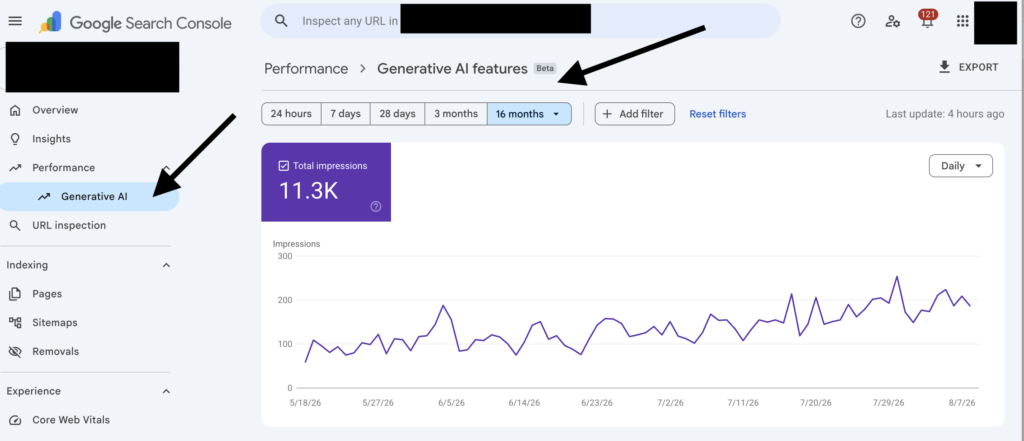Select the 28 days range
This screenshot has height=441, width=1024.
[x=397, y=114]
